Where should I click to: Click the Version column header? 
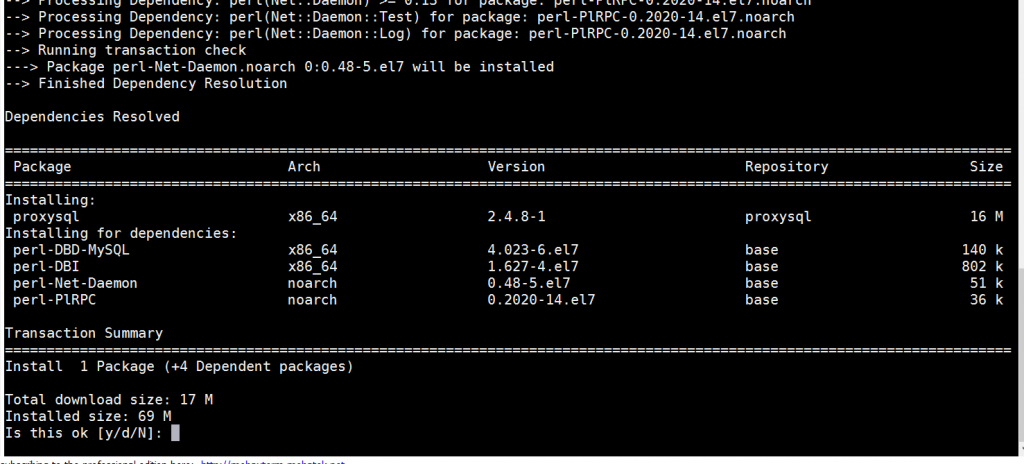pos(516,167)
